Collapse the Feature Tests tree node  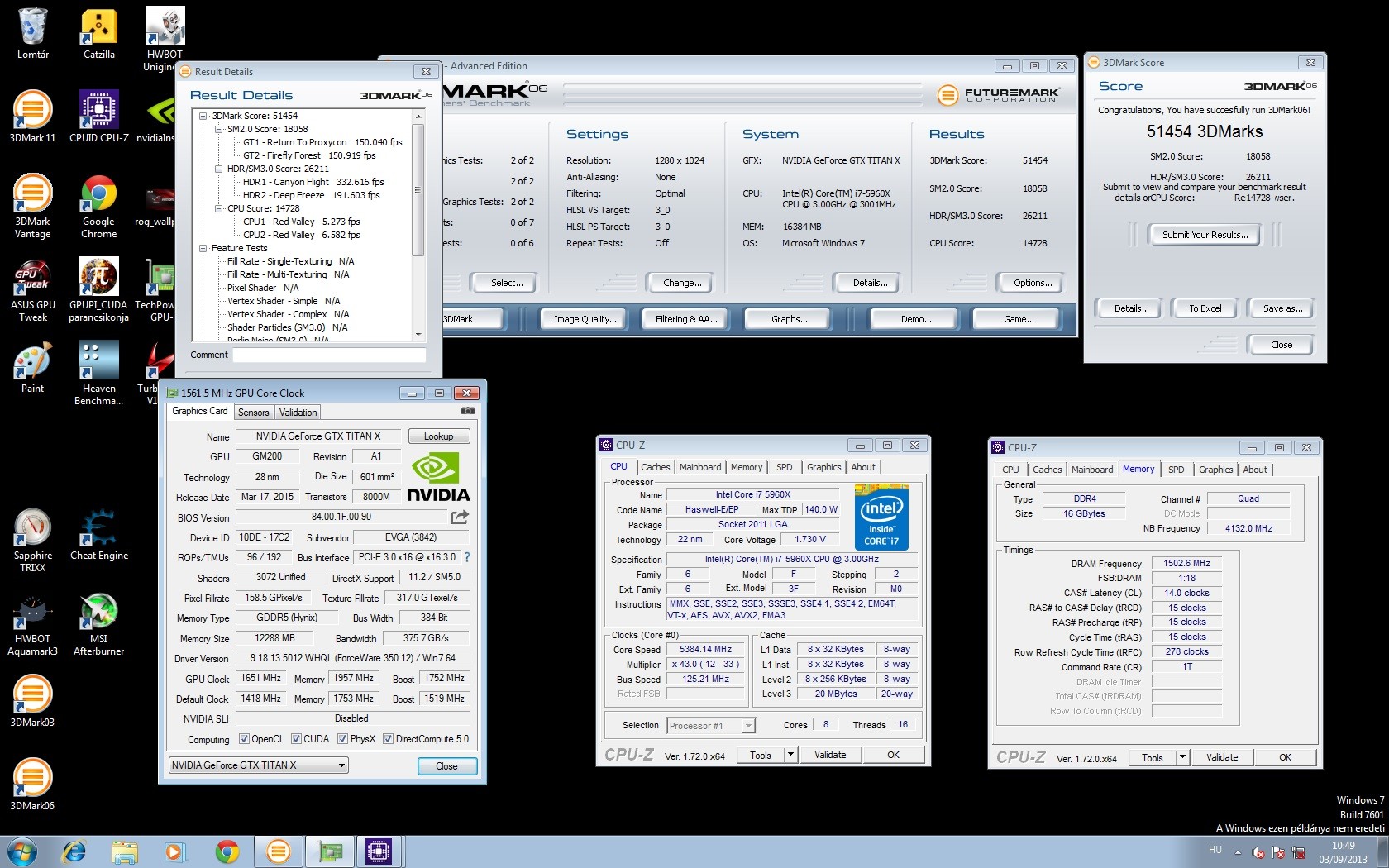pos(203,248)
